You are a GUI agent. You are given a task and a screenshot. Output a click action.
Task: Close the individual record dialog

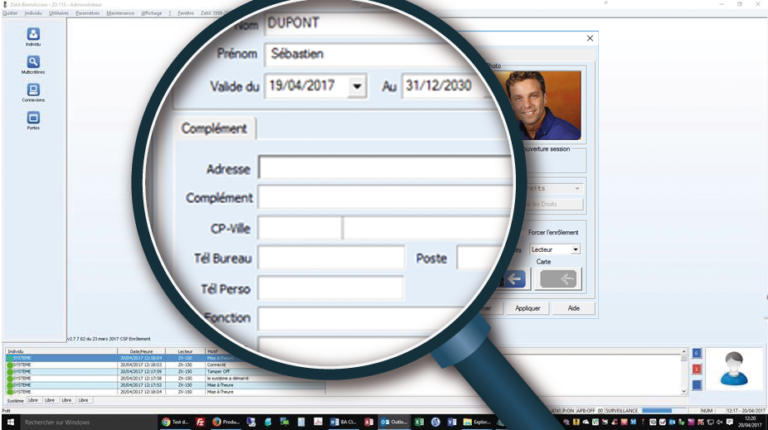click(x=590, y=38)
